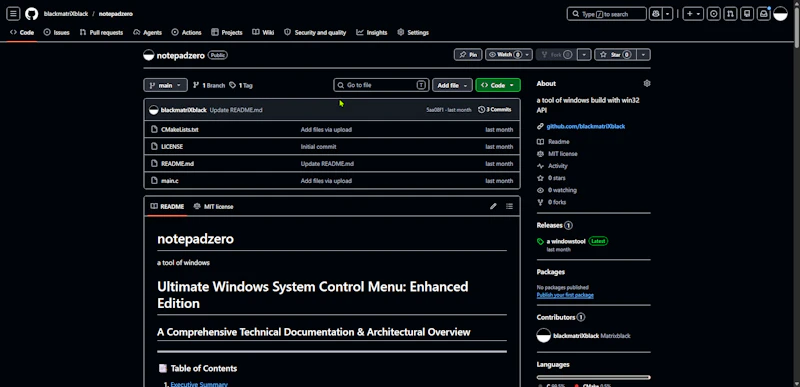Switch to the Pull requests tab
The width and height of the screenshot is (800, 387).
[101, 32]
